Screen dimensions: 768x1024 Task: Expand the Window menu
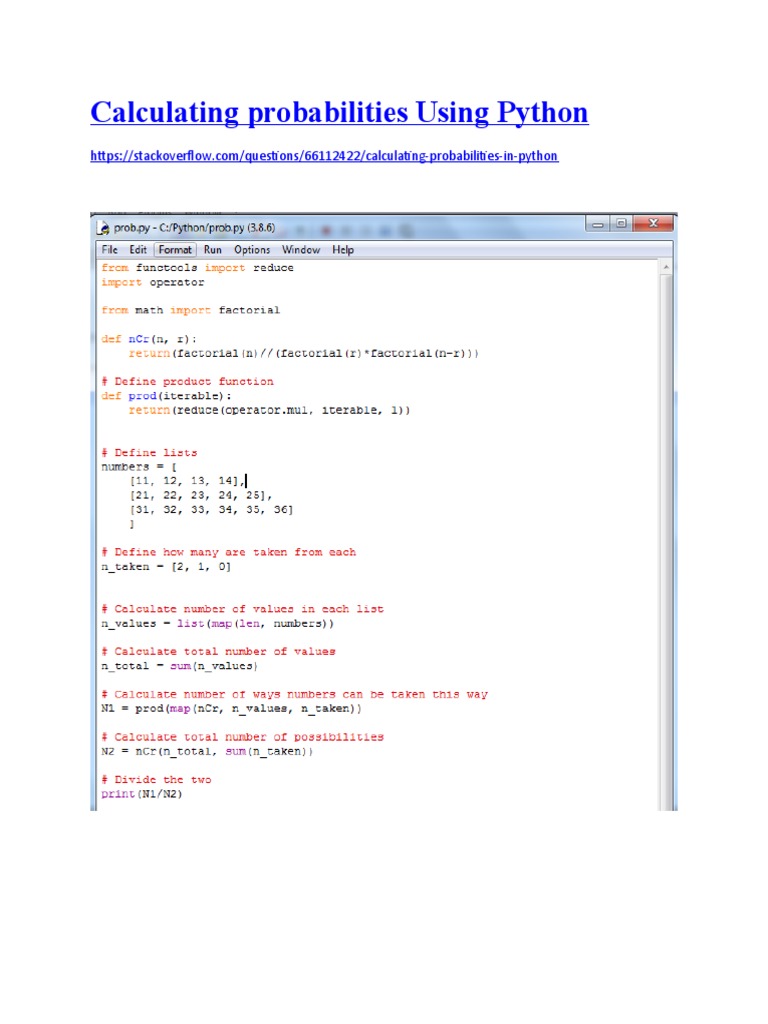click(300, 250)
